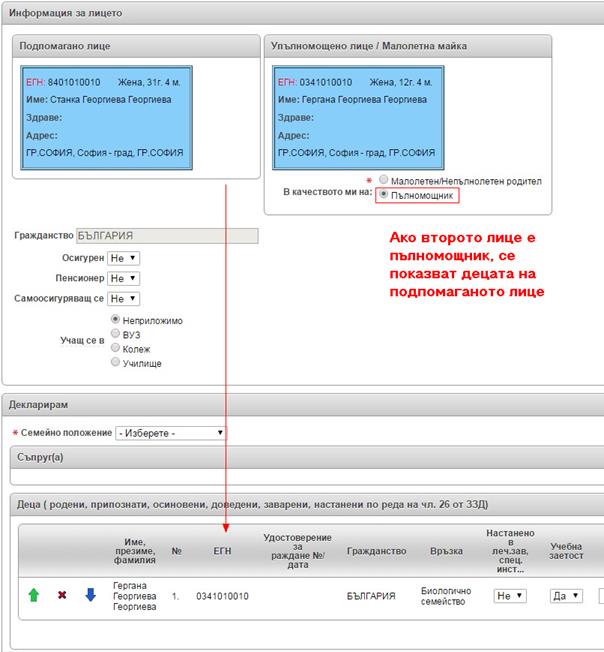Click the Упълномощено лице blue info card
This screenshot has height=652, width=604.
coord(358,118)
